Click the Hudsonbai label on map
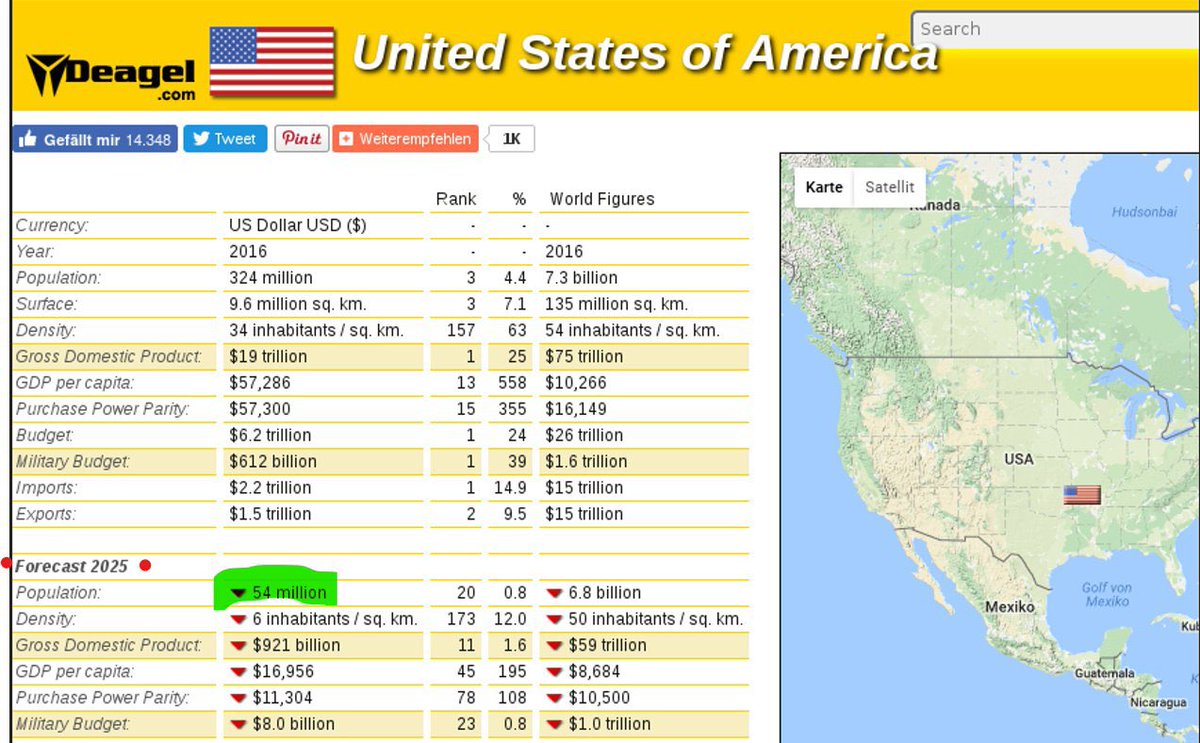This screenshot has height=743, width=1200. [1144, 212]
